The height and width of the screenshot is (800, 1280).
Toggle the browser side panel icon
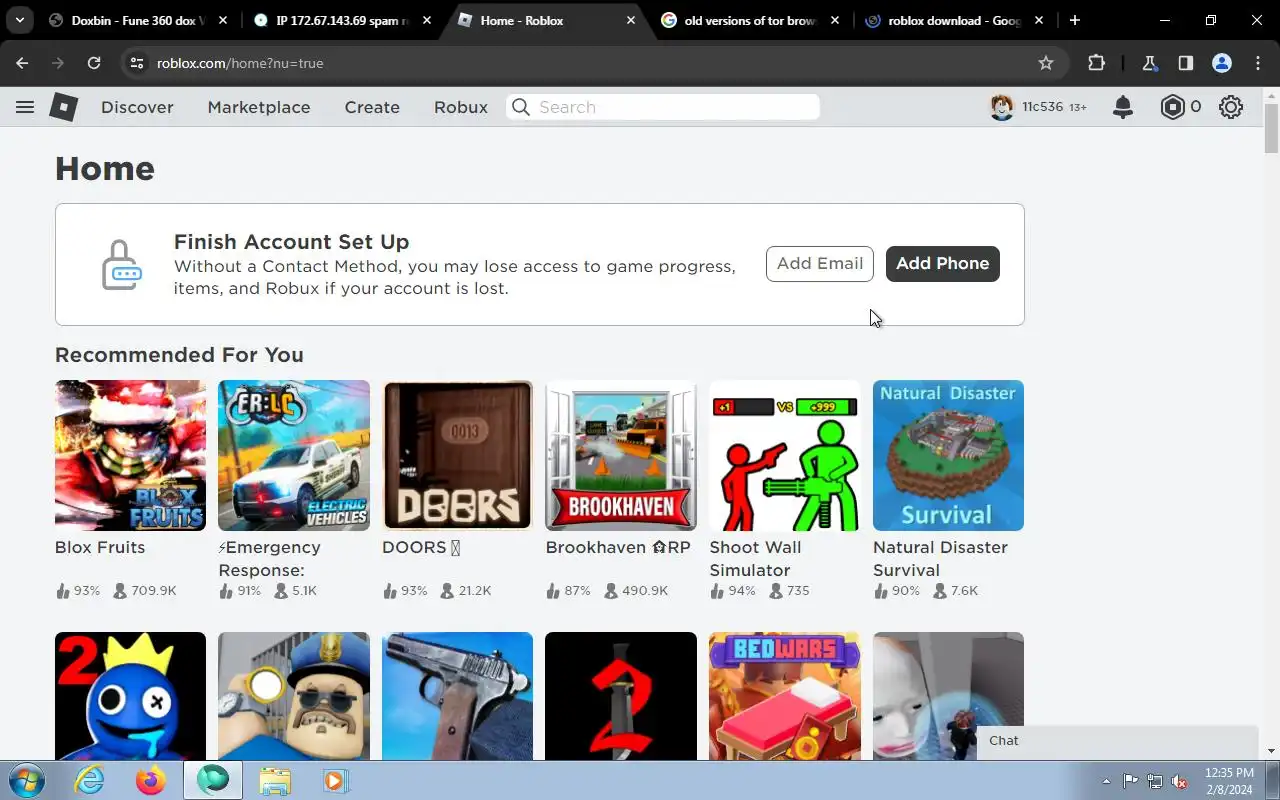(1185, 63)
